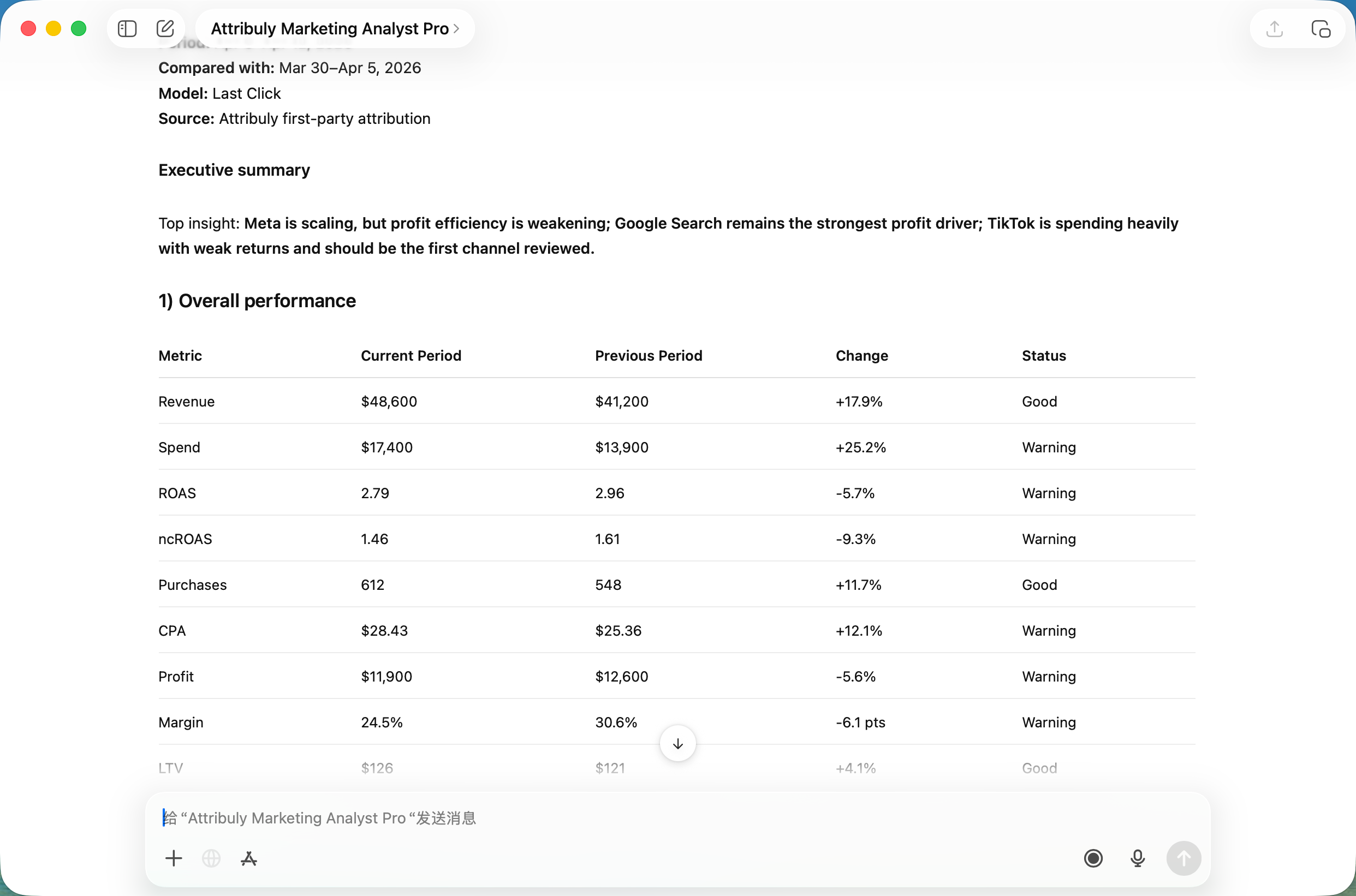Viewport: 1356px width, 896px height.
Task: Click the Executive summary heading
Action: tap(234, 170)
